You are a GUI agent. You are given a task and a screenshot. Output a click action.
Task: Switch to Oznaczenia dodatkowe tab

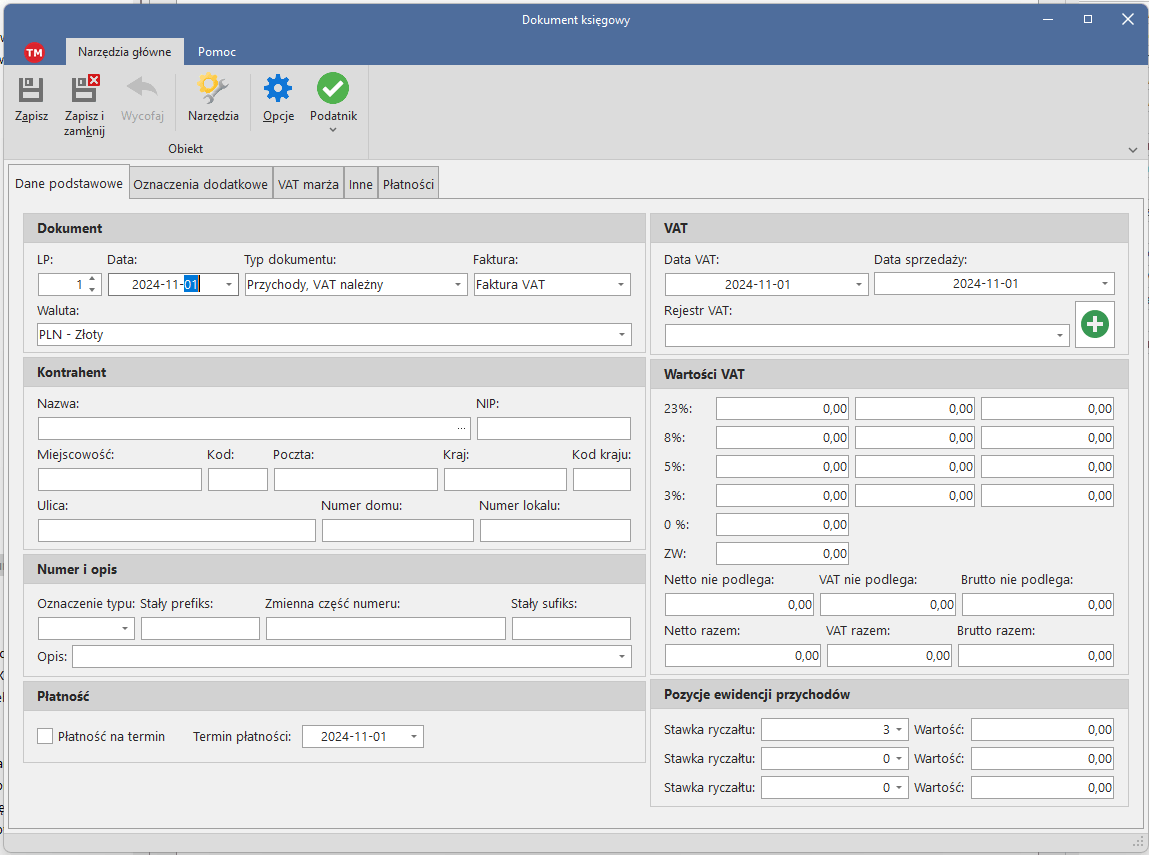[x=200, y=185]
